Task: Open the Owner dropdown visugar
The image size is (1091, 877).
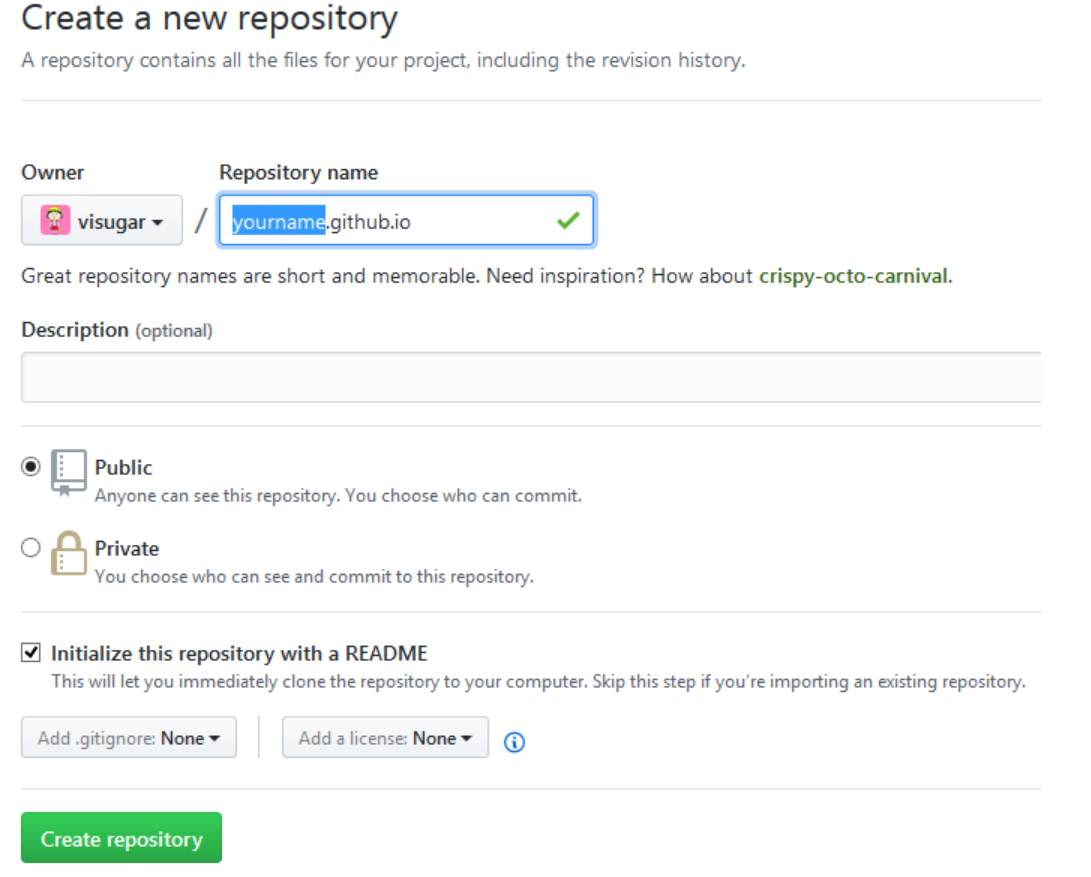Action: pyautogui.click(x=102, y=221)
